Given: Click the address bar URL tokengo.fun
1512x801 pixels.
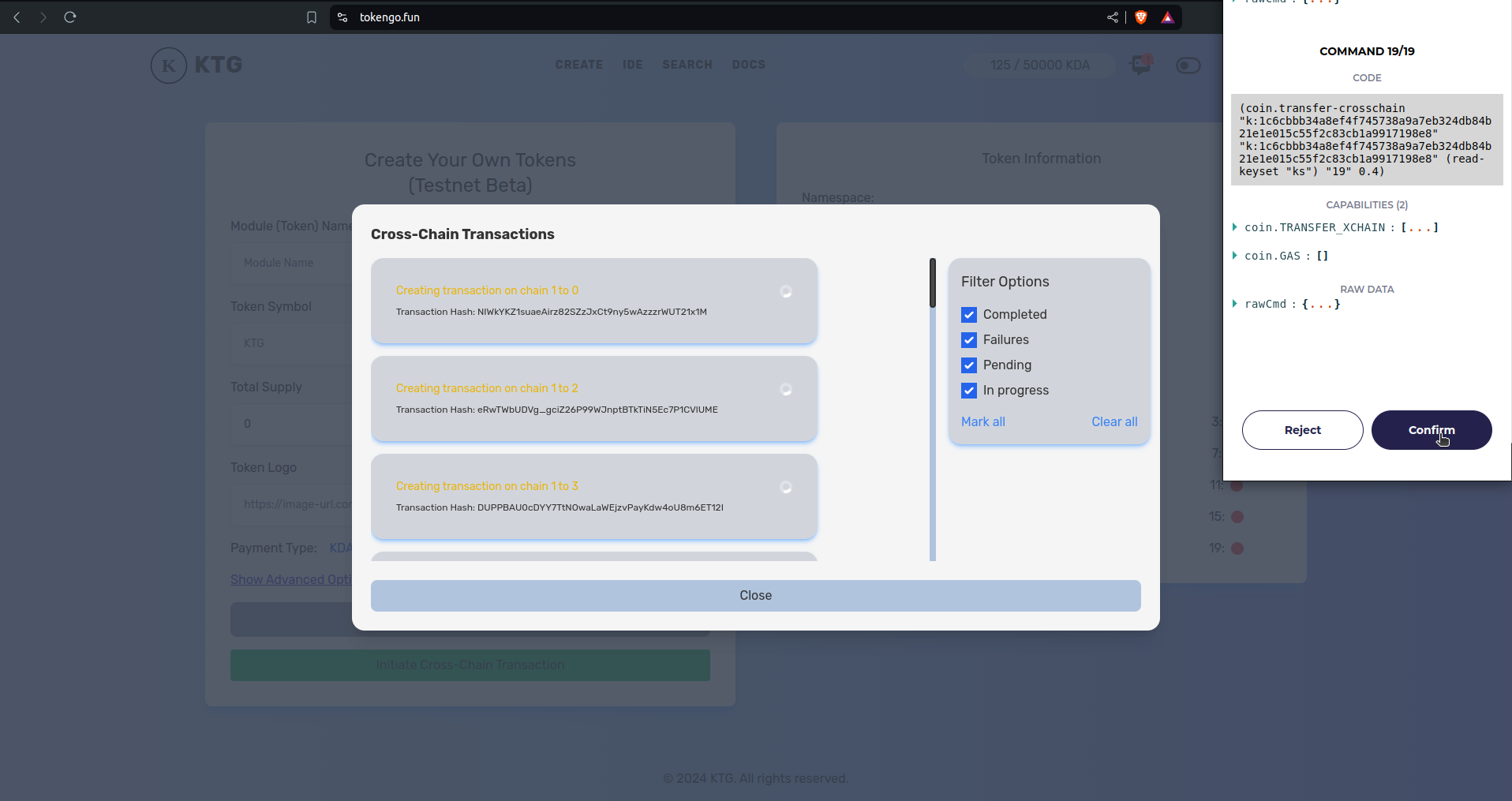Looking at the screenshot, I should 390,17.
